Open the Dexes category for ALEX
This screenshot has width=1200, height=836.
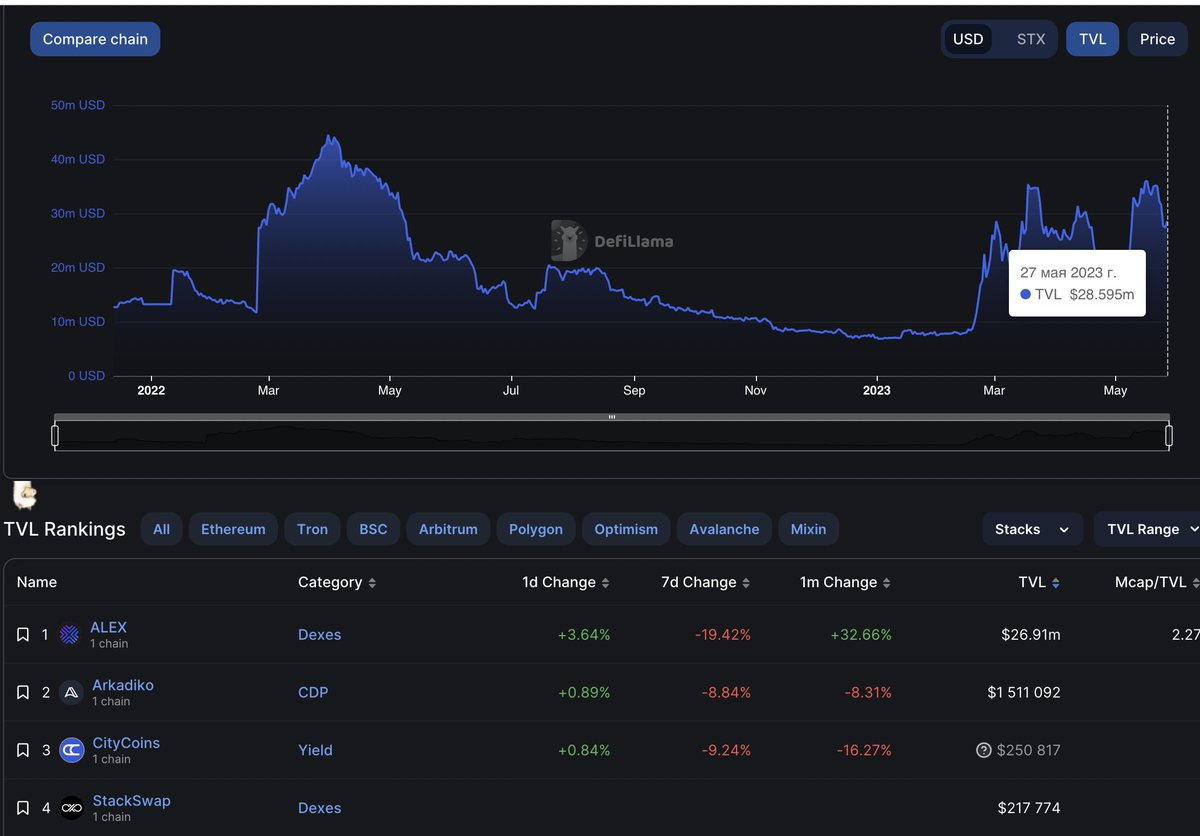point(320,635)
